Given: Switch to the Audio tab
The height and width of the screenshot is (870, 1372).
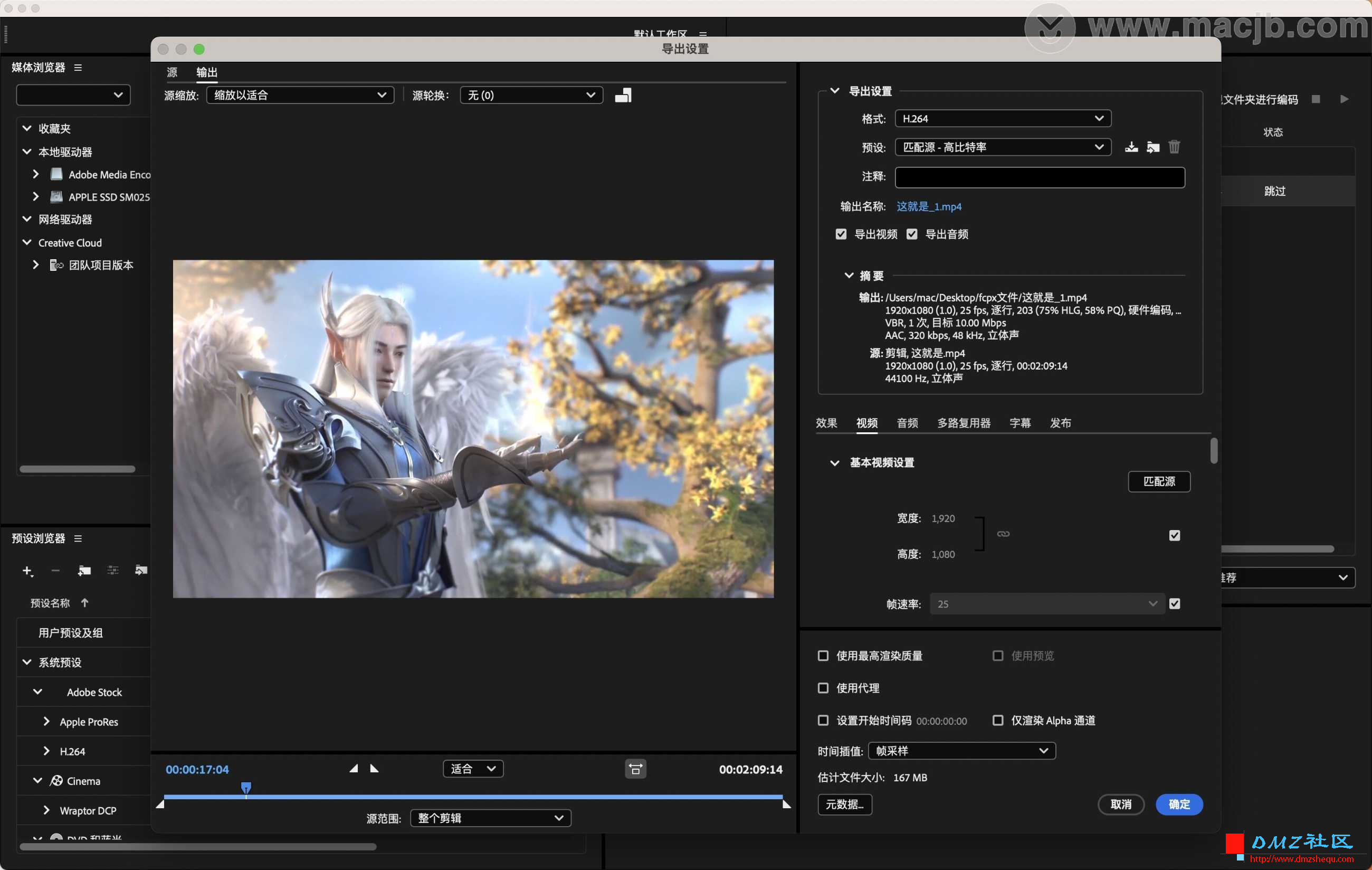Looking at the screenshot, I should pyautogui.click(x=907, y=423).
